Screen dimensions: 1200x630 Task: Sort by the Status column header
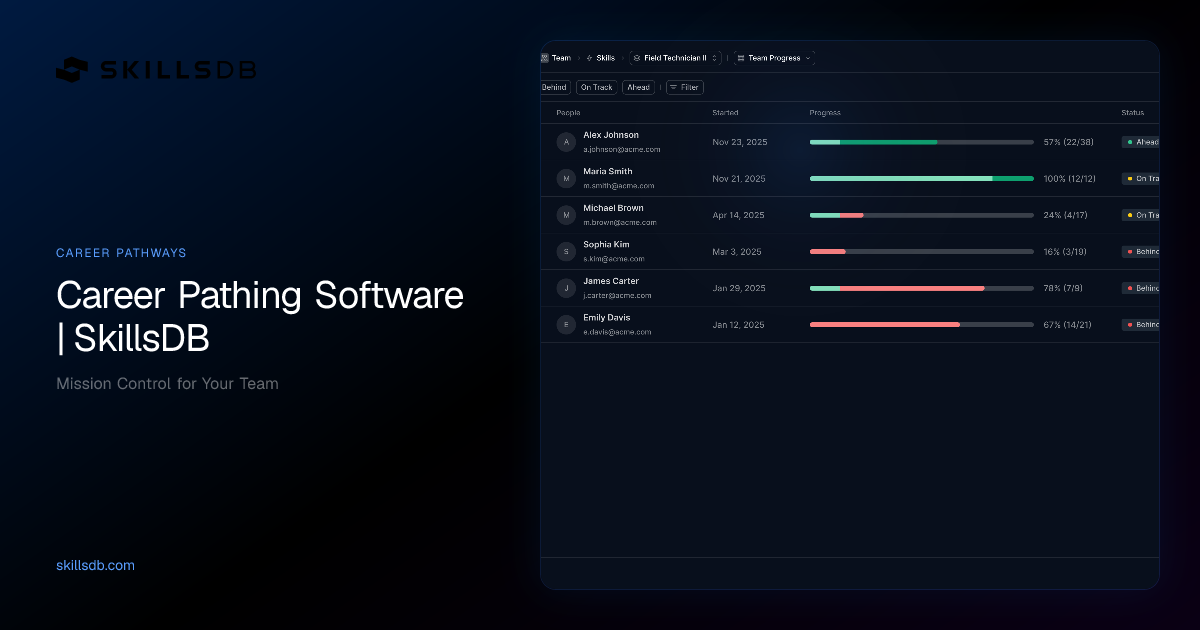(x=1132, y=112)
